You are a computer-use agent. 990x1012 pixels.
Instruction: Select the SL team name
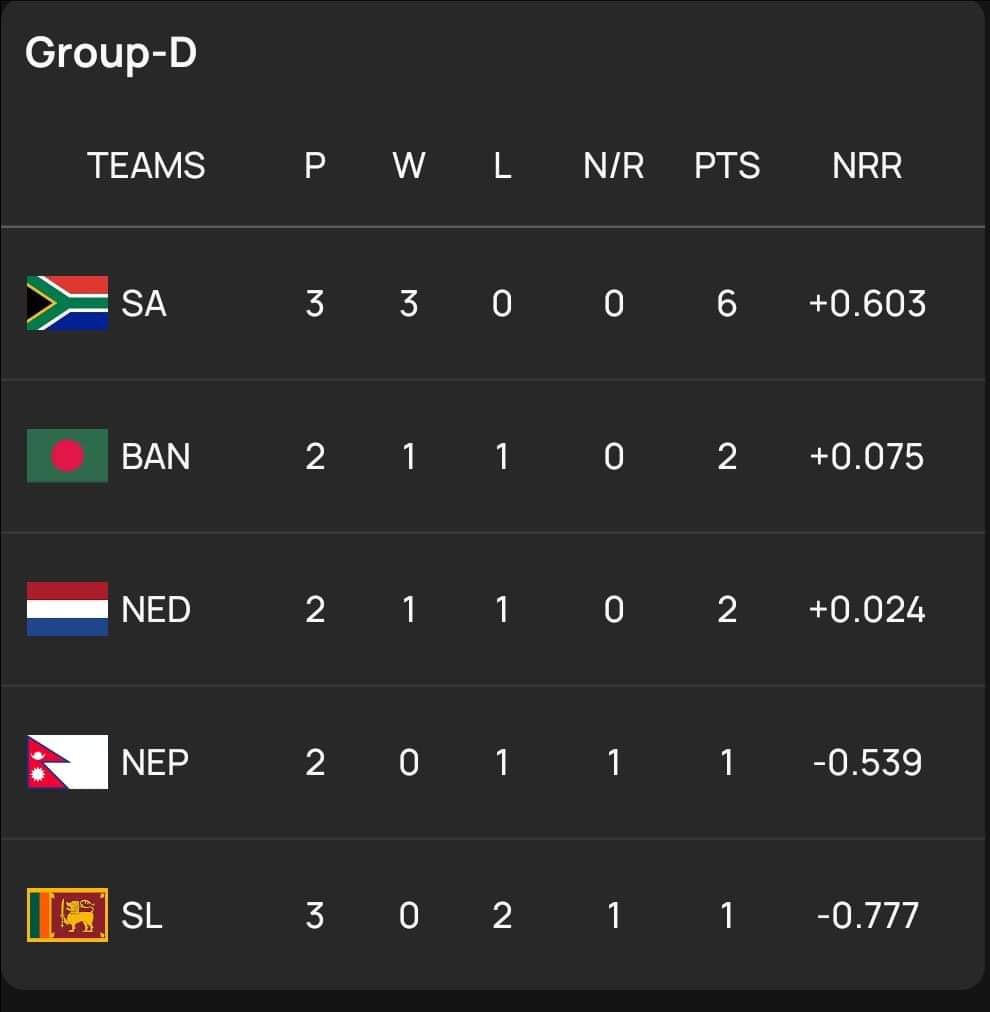[x=142, y=915]
